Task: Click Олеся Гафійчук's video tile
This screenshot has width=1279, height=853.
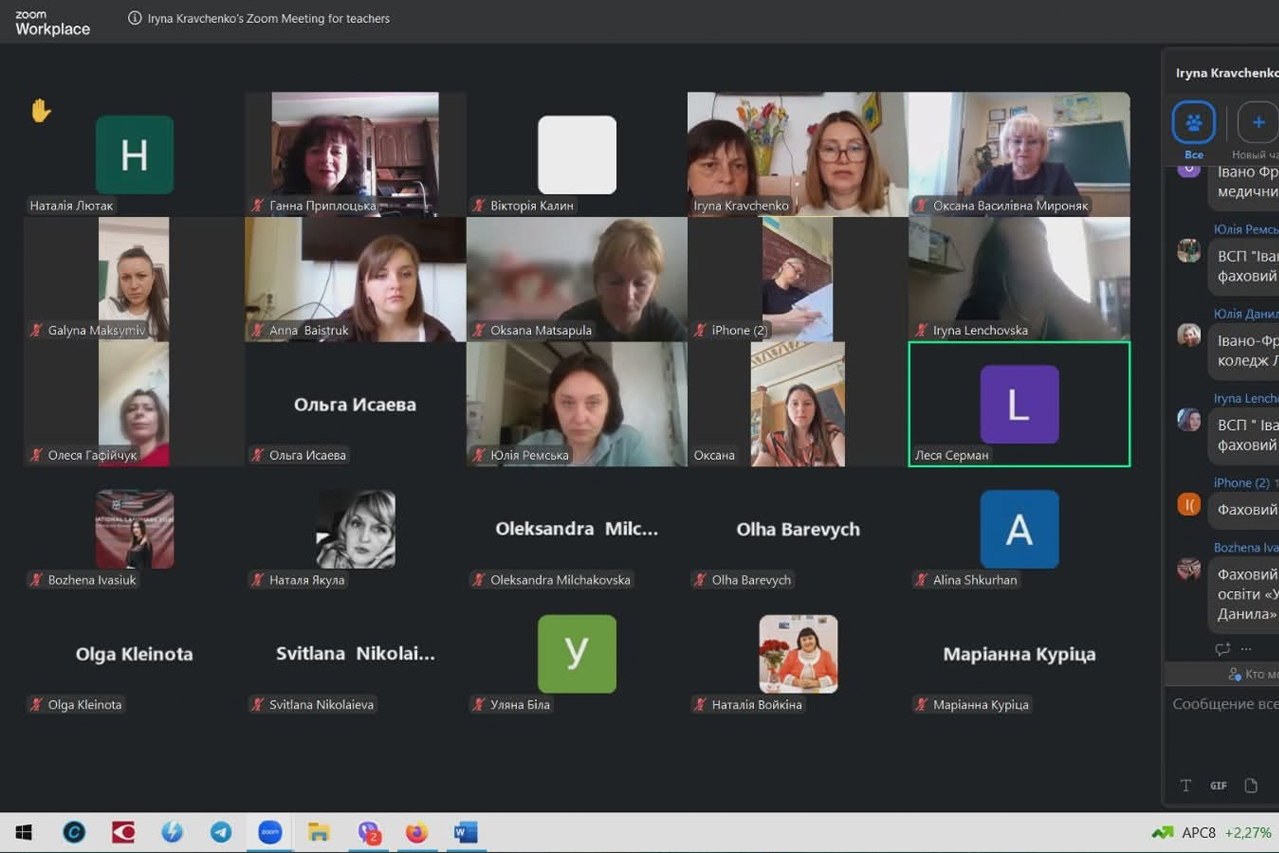Action: point(134,404)
